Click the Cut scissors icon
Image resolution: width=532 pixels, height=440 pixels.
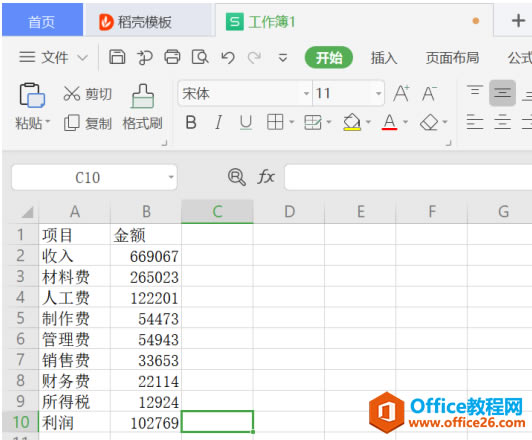point(72,93)
